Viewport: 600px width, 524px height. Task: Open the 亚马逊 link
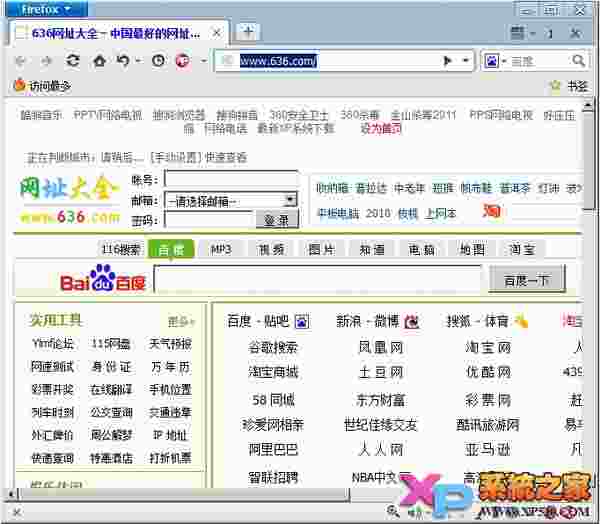tap(488, 449)
